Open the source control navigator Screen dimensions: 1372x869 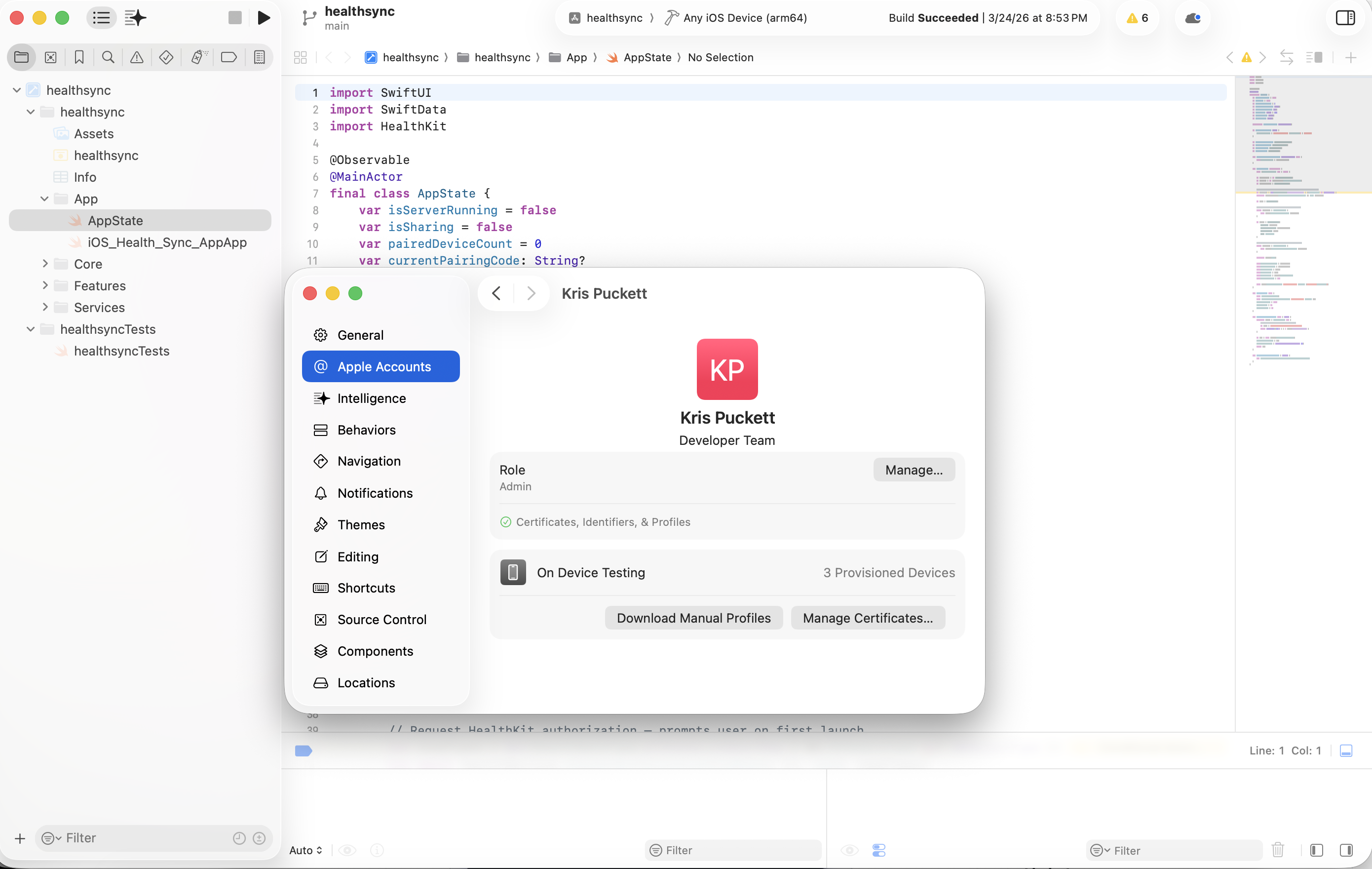tap(51, 57)
